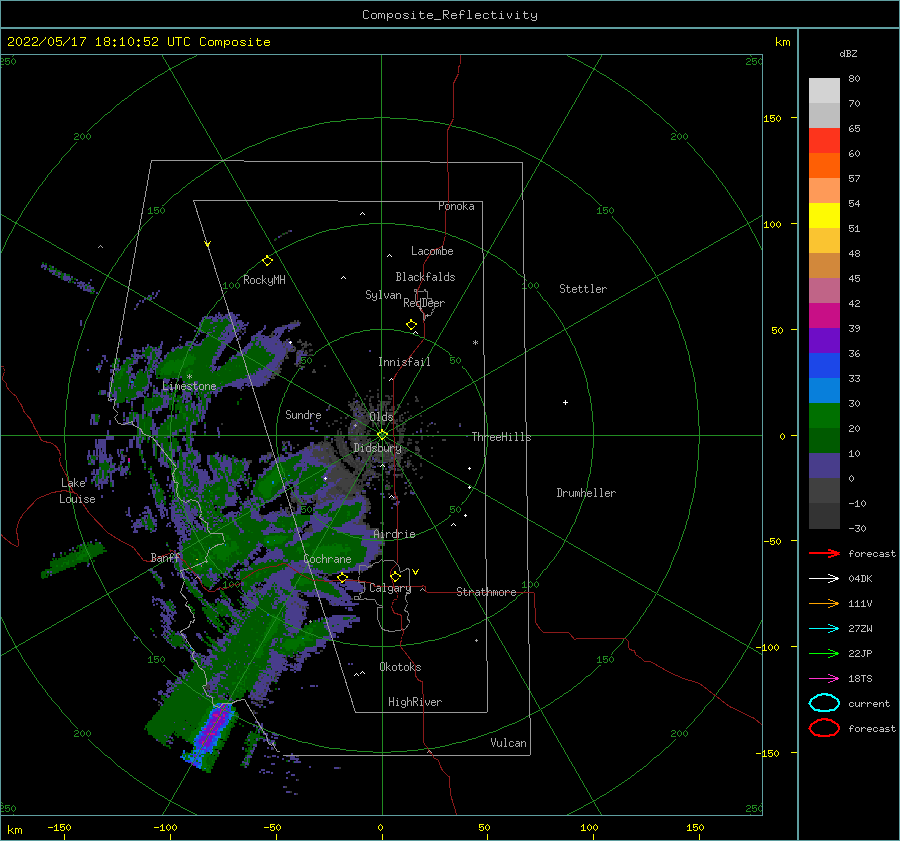
Task: Select the Limestone label
Action: 189,386
